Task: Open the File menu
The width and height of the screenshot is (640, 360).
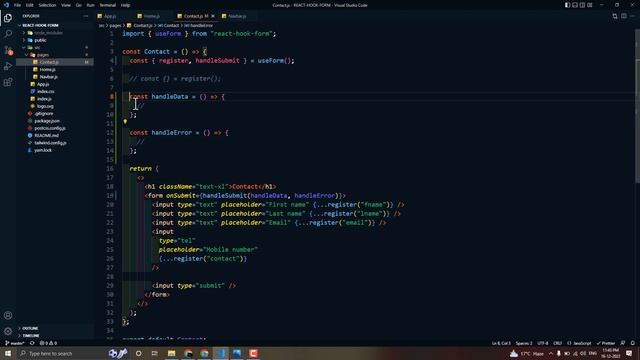Action: click(x=18, y=5)
